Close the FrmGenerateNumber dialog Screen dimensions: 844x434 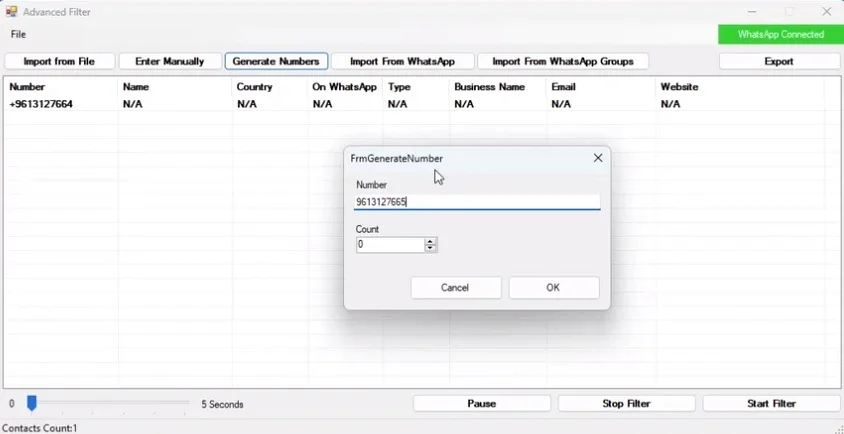click(x=597, y=158)
